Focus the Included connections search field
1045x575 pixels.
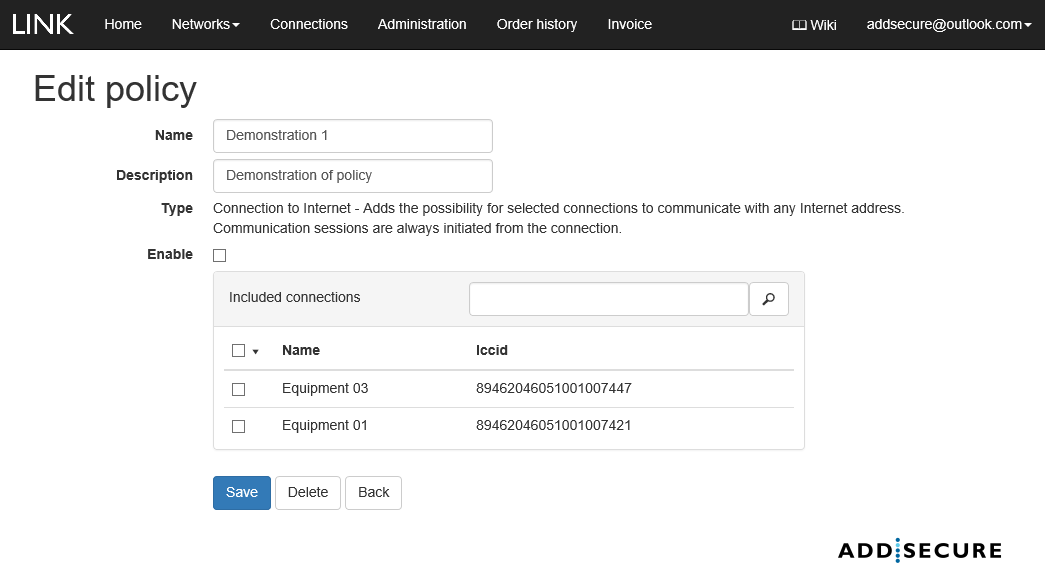pyautogui.click(x=608, y=299)
